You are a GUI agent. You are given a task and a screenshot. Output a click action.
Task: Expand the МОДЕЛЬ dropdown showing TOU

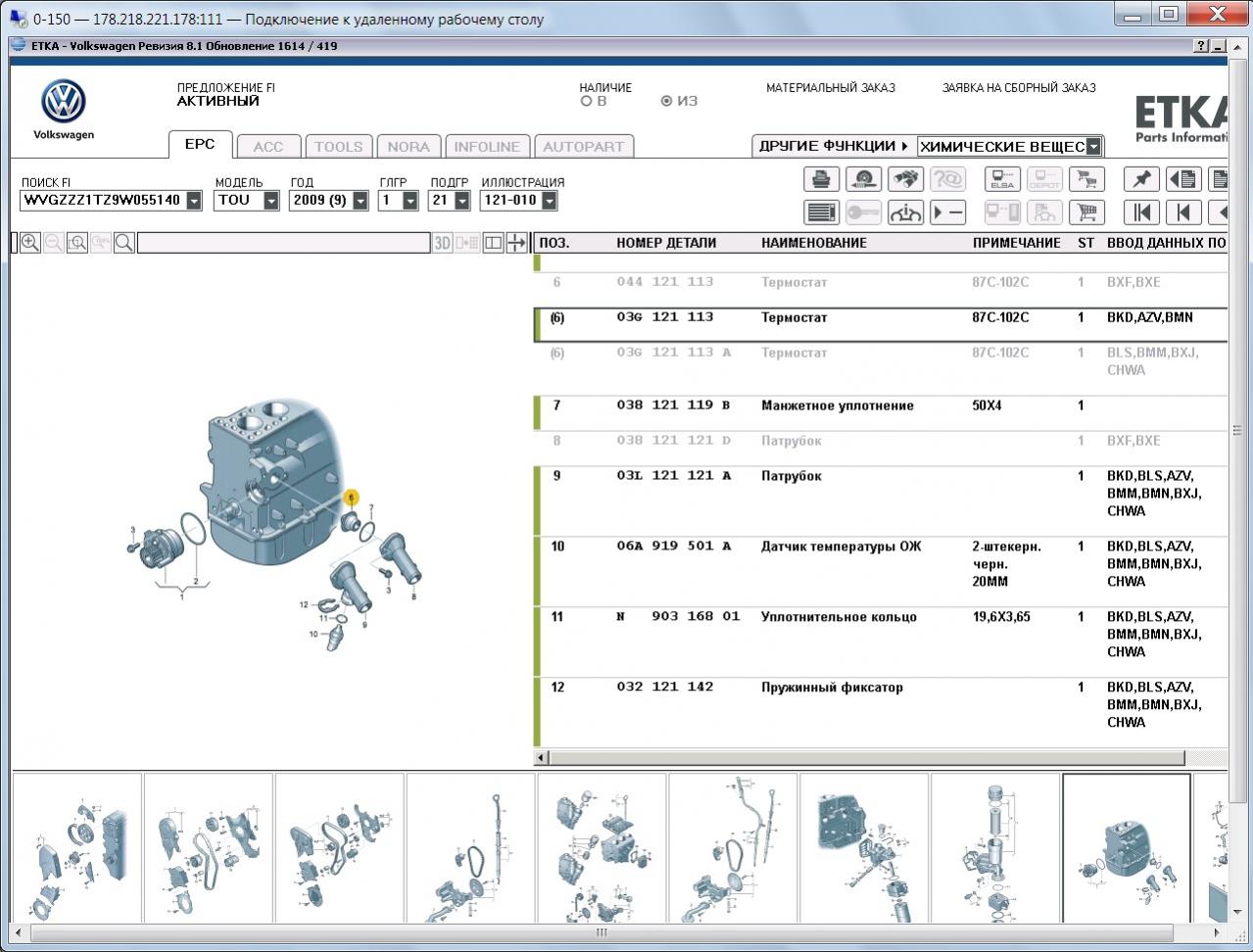pyautogui.click(x=271, y=201)
